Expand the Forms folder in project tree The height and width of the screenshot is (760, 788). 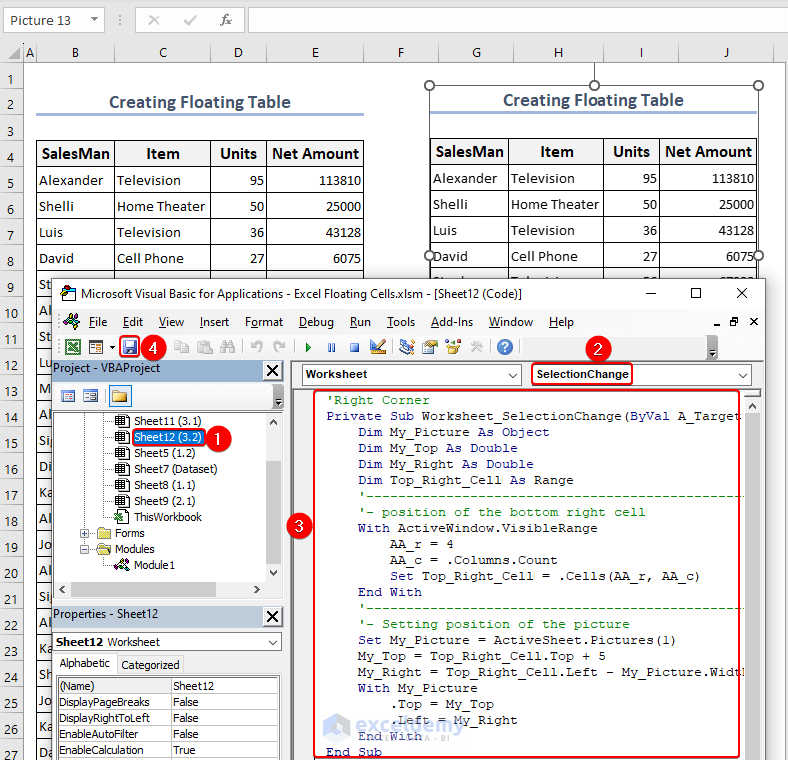click(84, 533)
